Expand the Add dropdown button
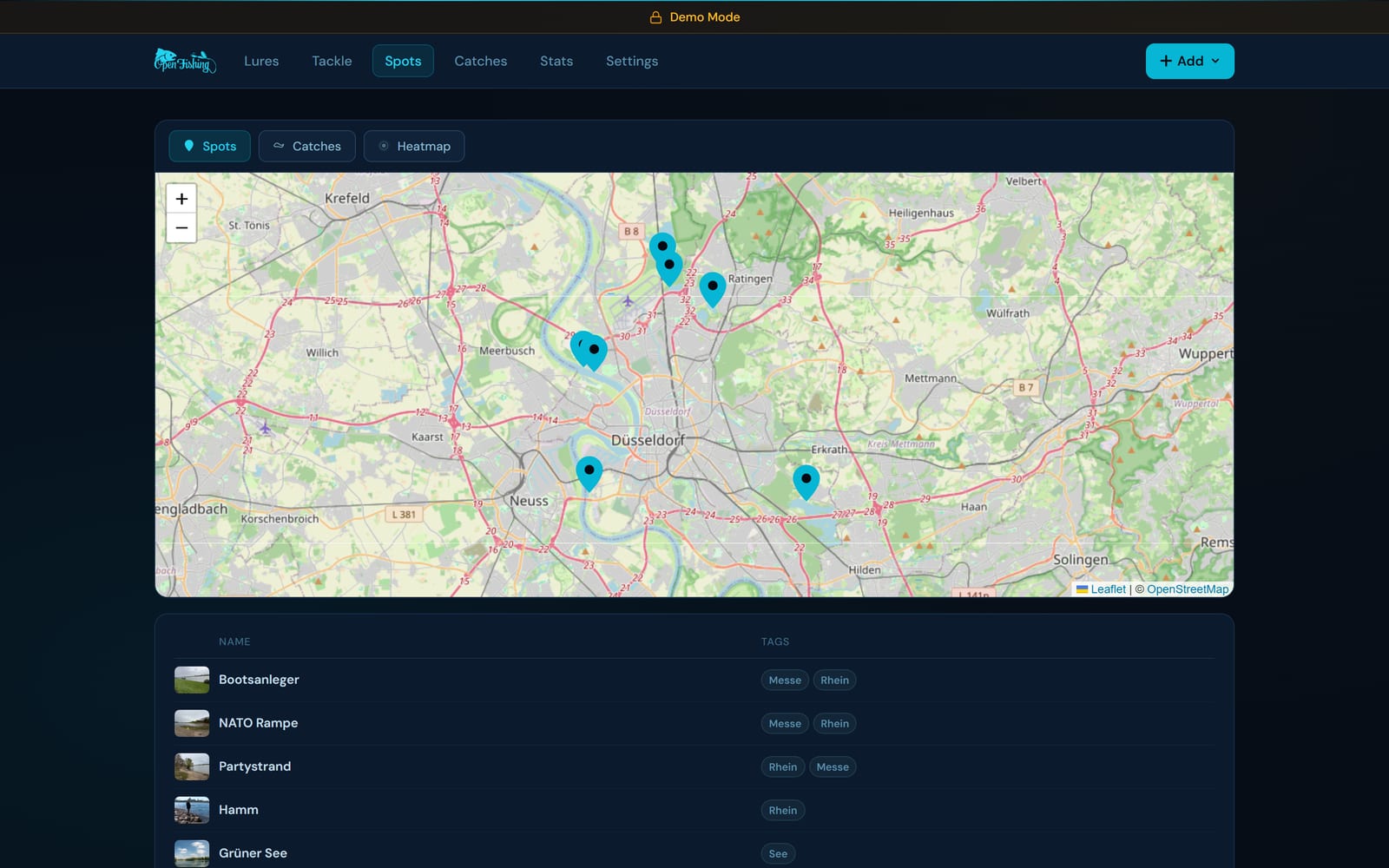The width and height of the screenshot is (1389, 868). pos(1189,61)
